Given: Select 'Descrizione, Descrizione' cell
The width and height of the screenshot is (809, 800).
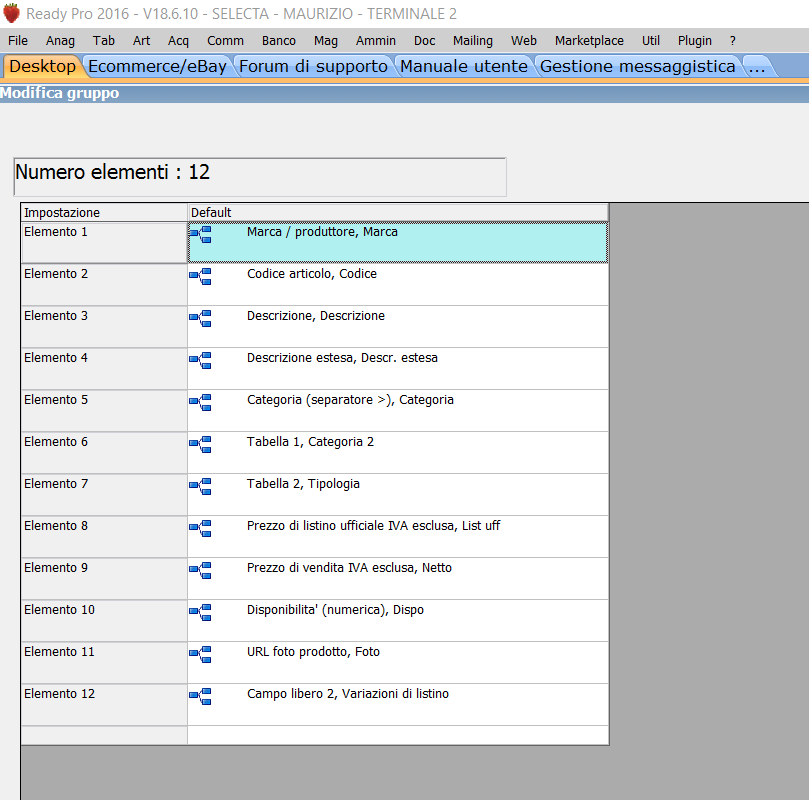Looking at the screenshot, I should point(398,326).
